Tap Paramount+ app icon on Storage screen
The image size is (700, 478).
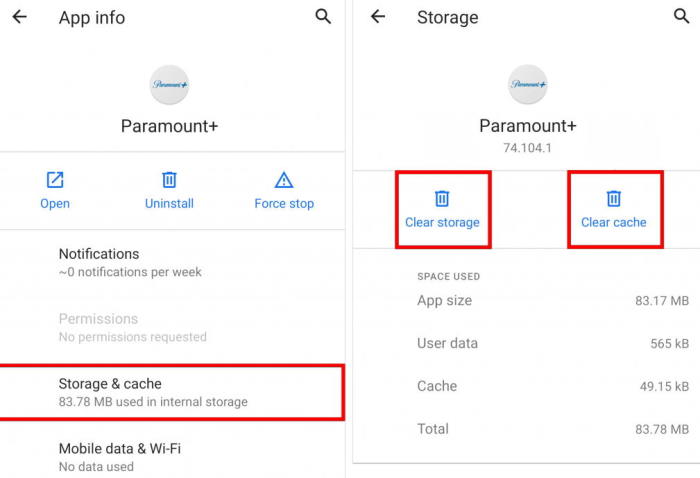pos(528,84)
